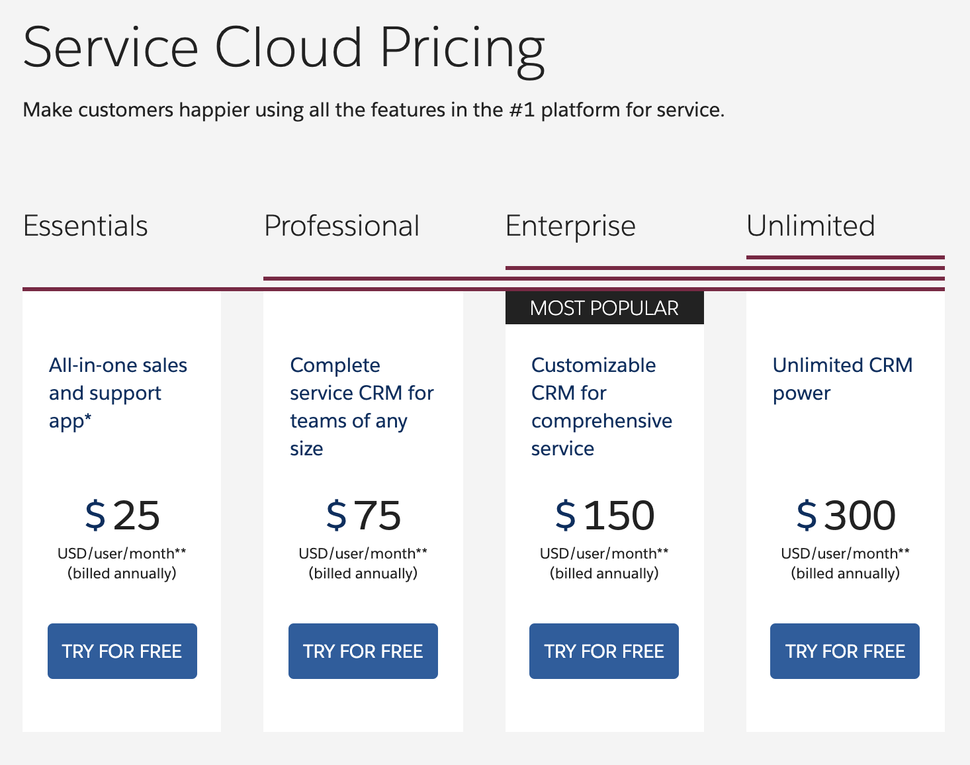Select the Professional plan heading
Viewport: 970px width, 765px height.
click(x=341, y=226)
